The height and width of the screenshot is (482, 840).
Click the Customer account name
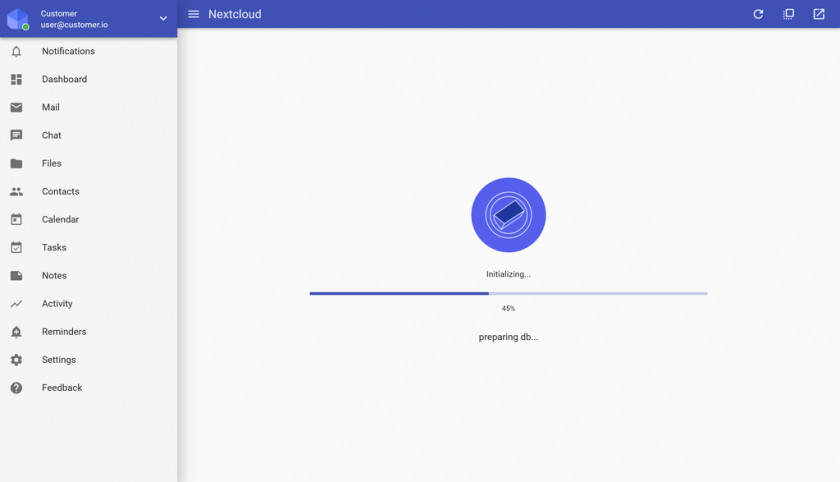point(59,13)
